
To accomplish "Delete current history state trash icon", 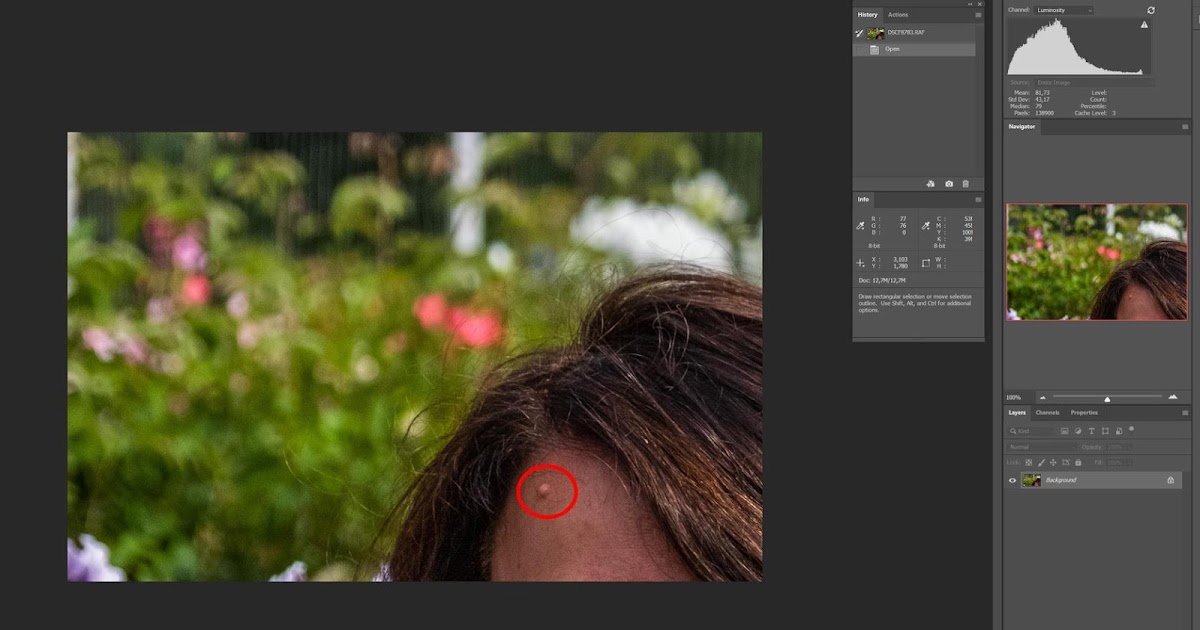I will (965, 184).
